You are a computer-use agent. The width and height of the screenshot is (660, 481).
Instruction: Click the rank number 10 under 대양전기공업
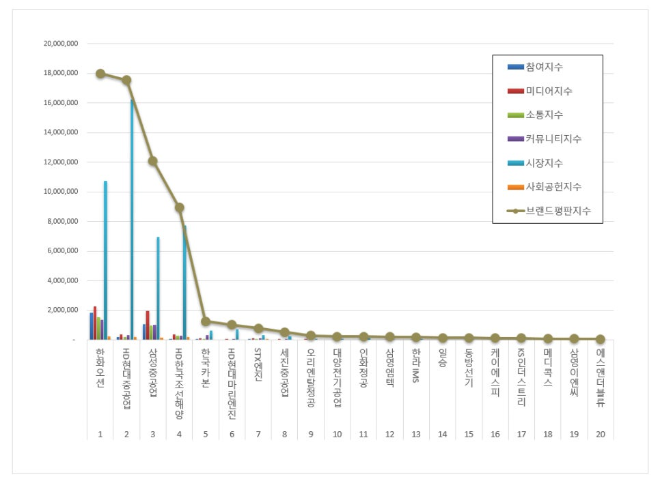tap(337, 435)
